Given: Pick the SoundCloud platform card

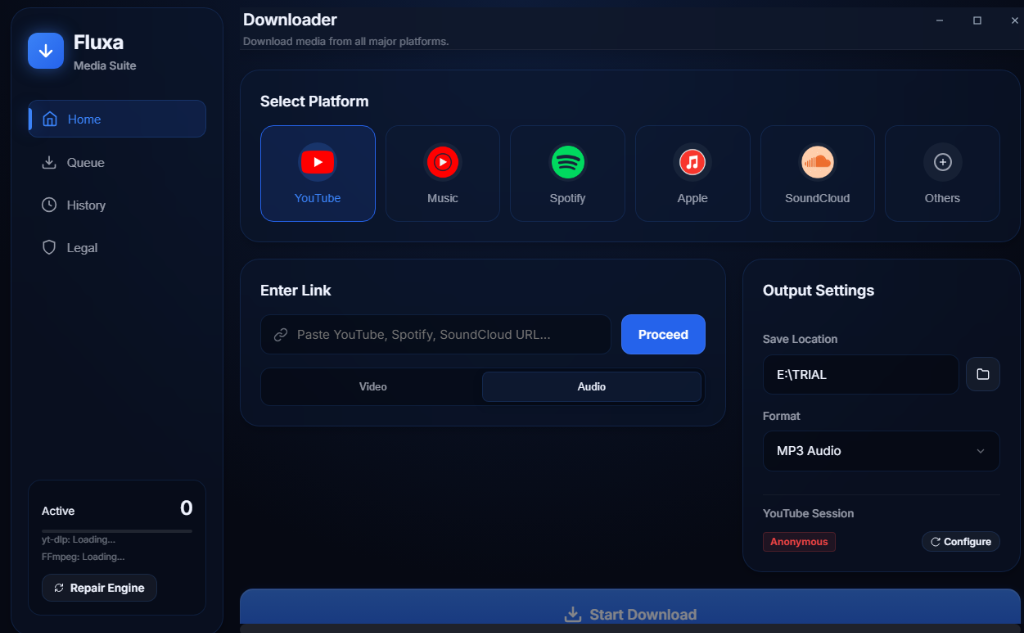Looking at the screenshot, I should point(817,173).
